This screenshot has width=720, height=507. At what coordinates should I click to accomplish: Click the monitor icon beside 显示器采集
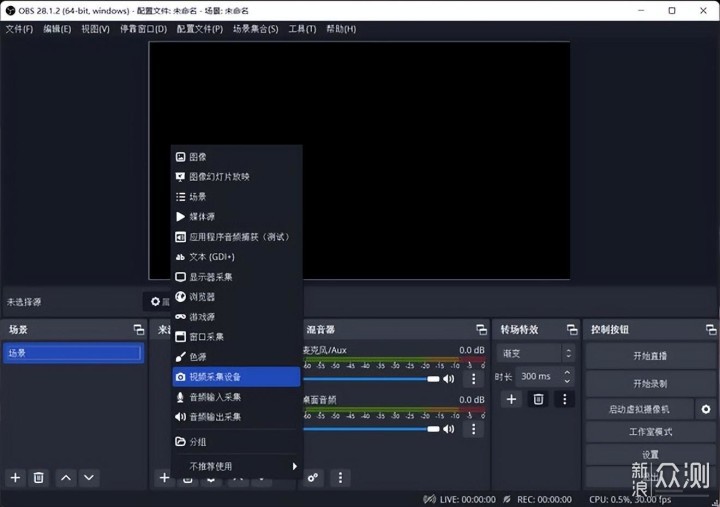180,277
